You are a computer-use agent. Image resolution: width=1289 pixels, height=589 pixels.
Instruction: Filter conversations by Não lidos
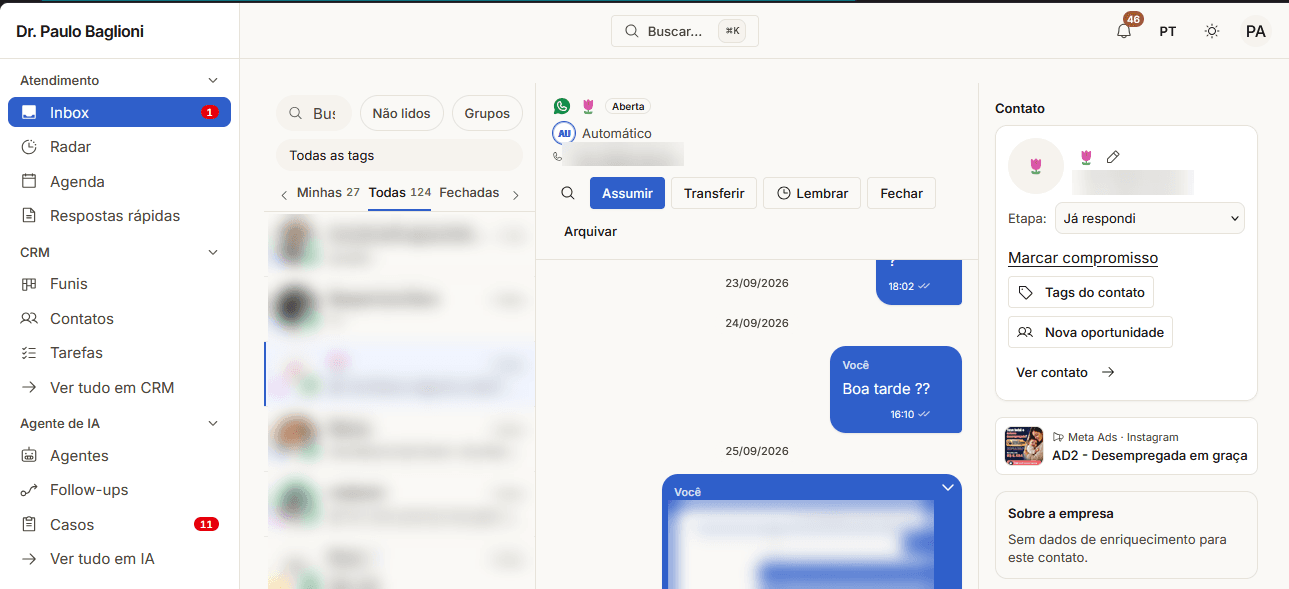coord(401,113)
